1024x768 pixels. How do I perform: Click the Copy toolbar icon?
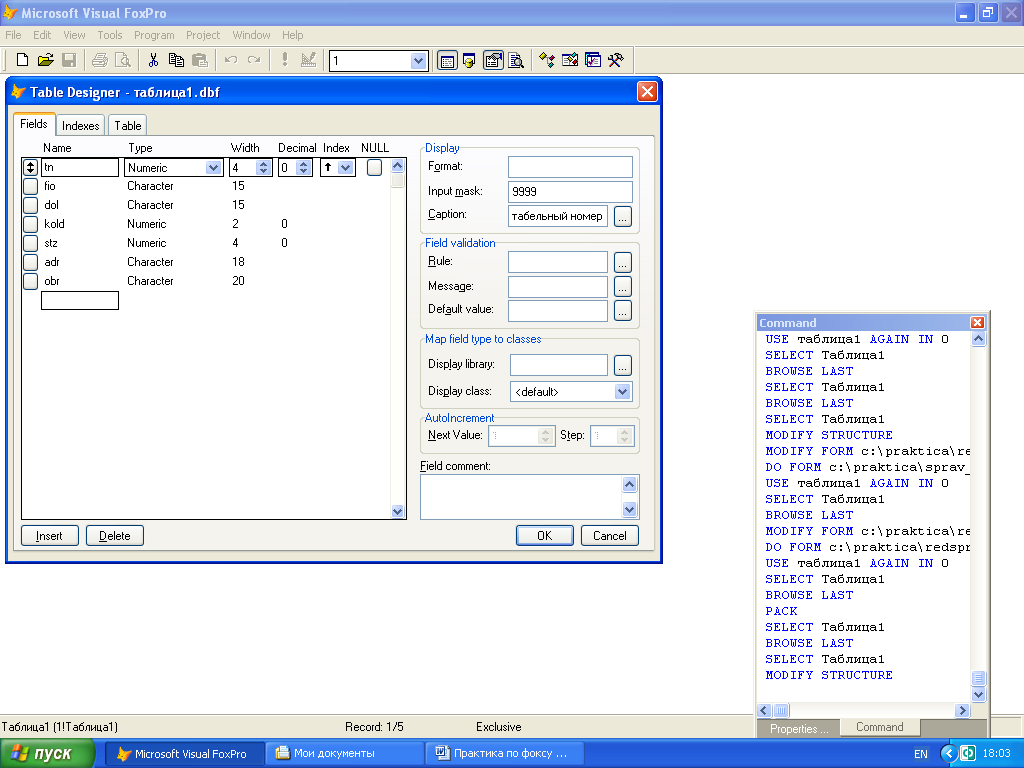pyautogui.click(x=176, y=60)
